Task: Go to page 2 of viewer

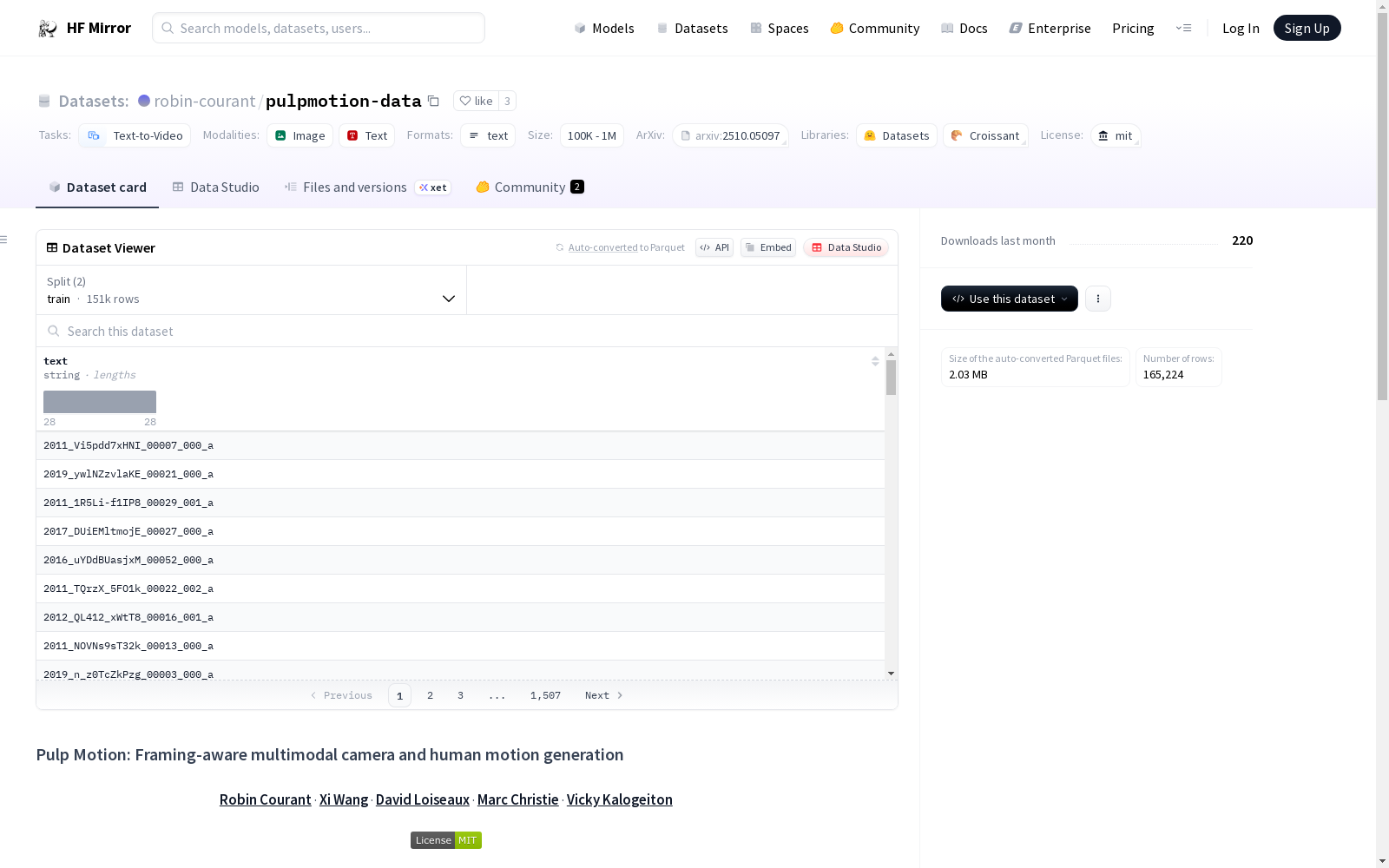Action: [430, 695]
